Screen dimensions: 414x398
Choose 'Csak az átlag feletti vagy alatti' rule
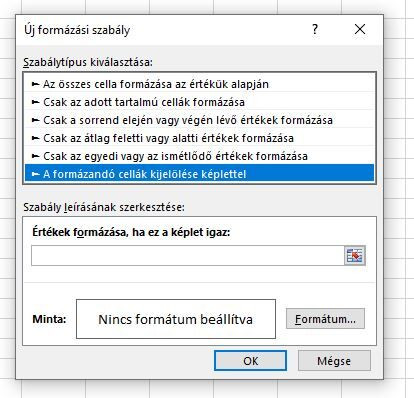point(199,138)
